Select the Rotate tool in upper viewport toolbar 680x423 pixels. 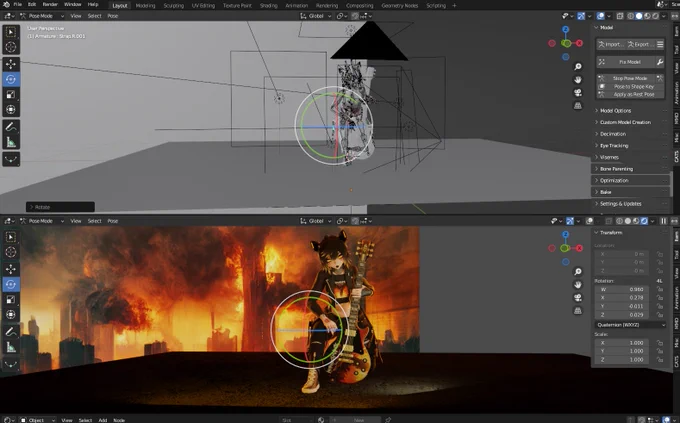[x=11, y=79]
